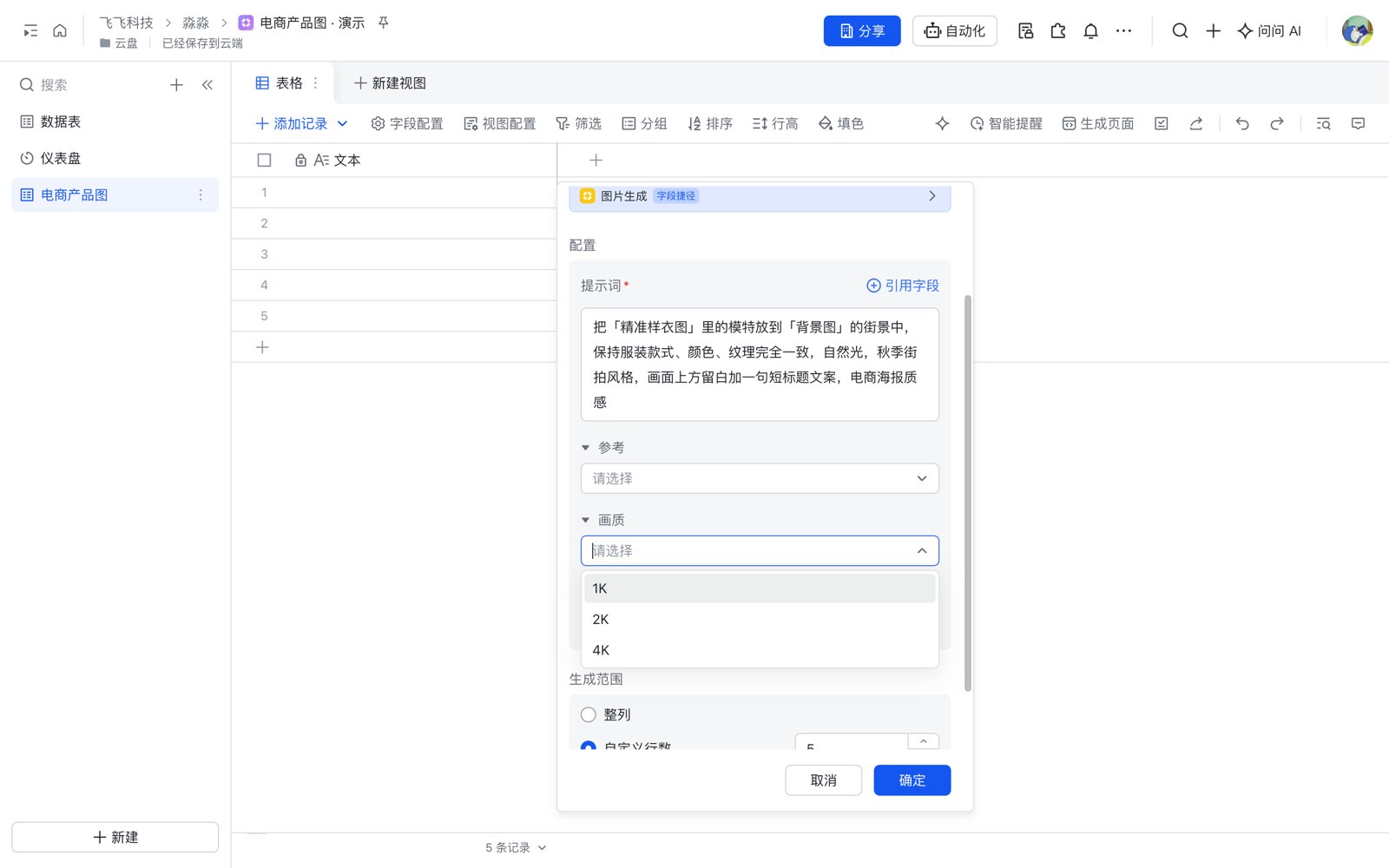The image size is (1389, 868).
Task: Cancel the dialog with 取消
Action: pos(823,780)
